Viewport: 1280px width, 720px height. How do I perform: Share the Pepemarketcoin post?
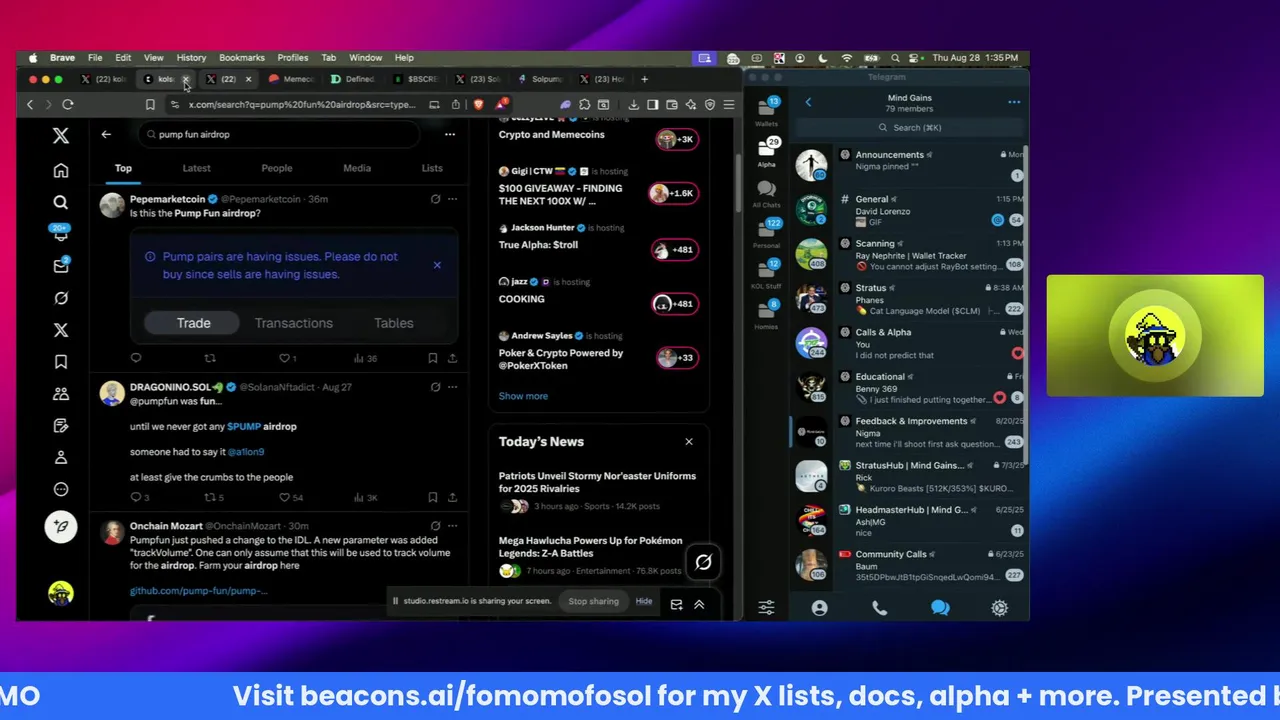[452, 358]
